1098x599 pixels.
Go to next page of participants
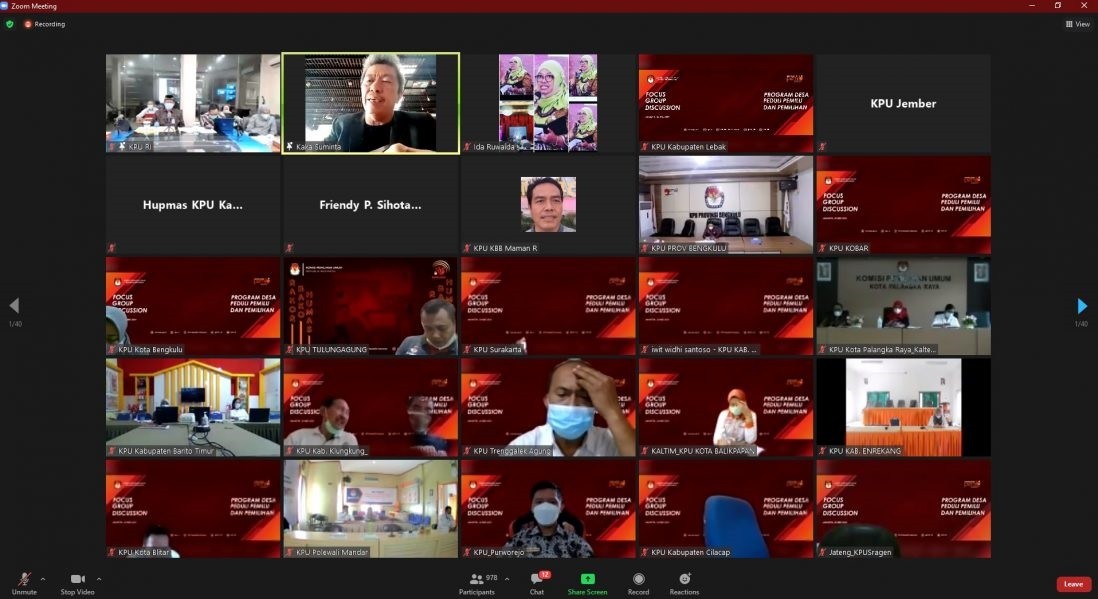pyautogui.click(x=1081, y=306)
